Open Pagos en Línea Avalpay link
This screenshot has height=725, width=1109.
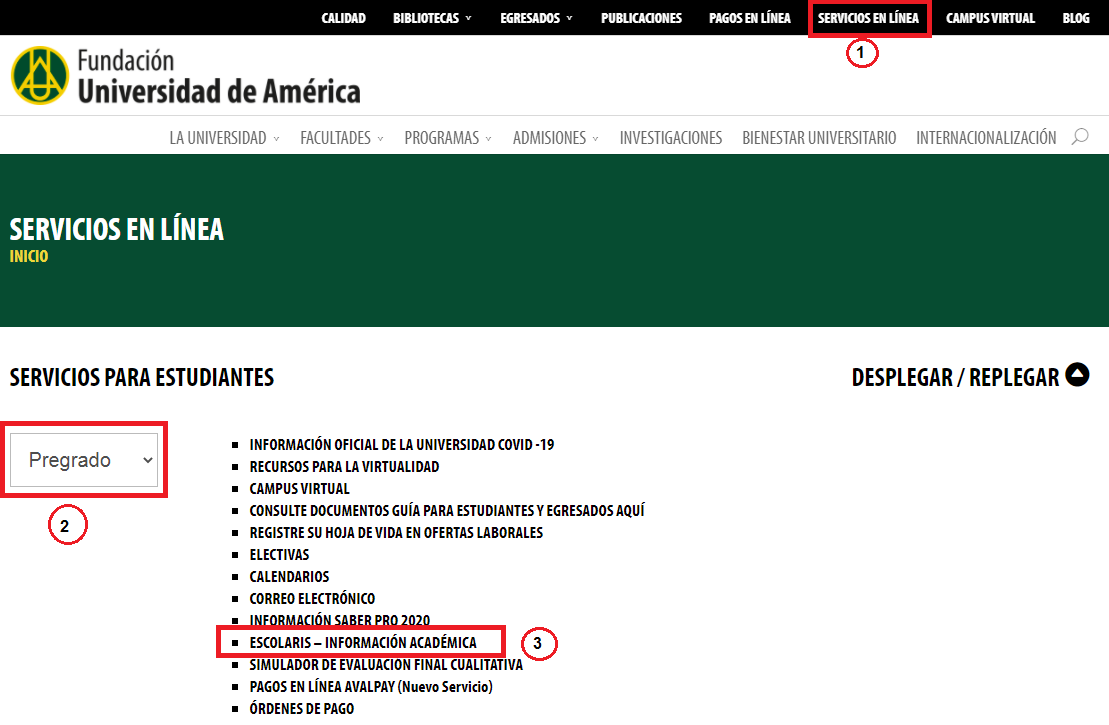coord(371,686)
